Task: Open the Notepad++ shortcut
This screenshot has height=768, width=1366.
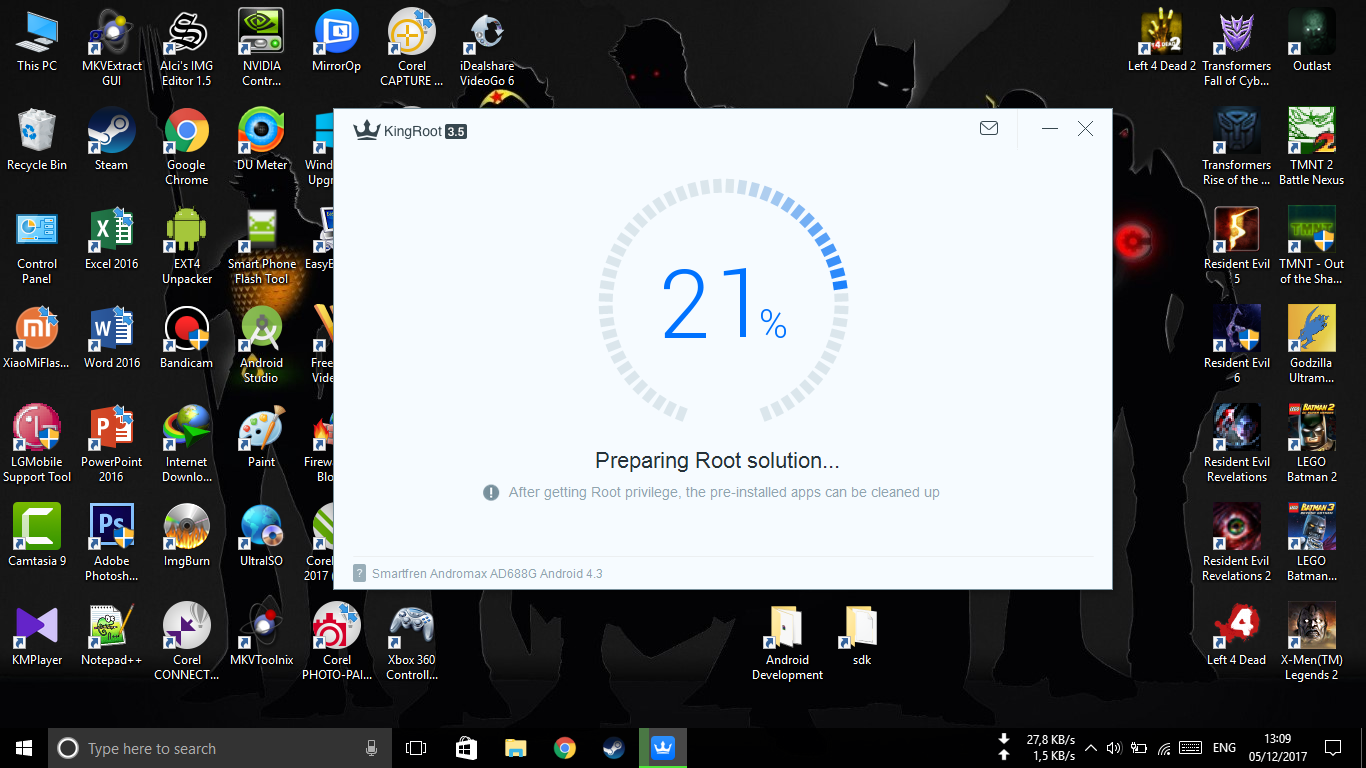Action: 112,635
